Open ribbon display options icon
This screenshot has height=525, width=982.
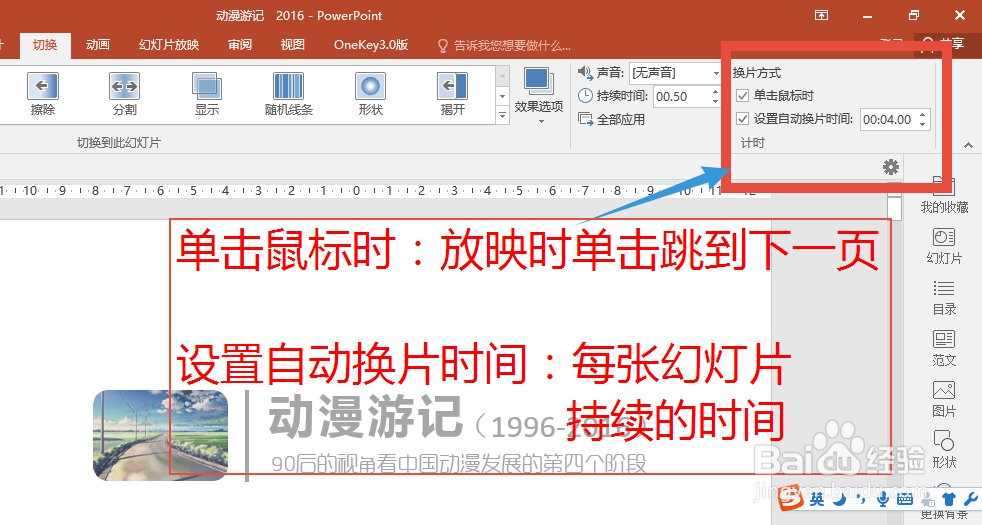click(x=821, y=15)
